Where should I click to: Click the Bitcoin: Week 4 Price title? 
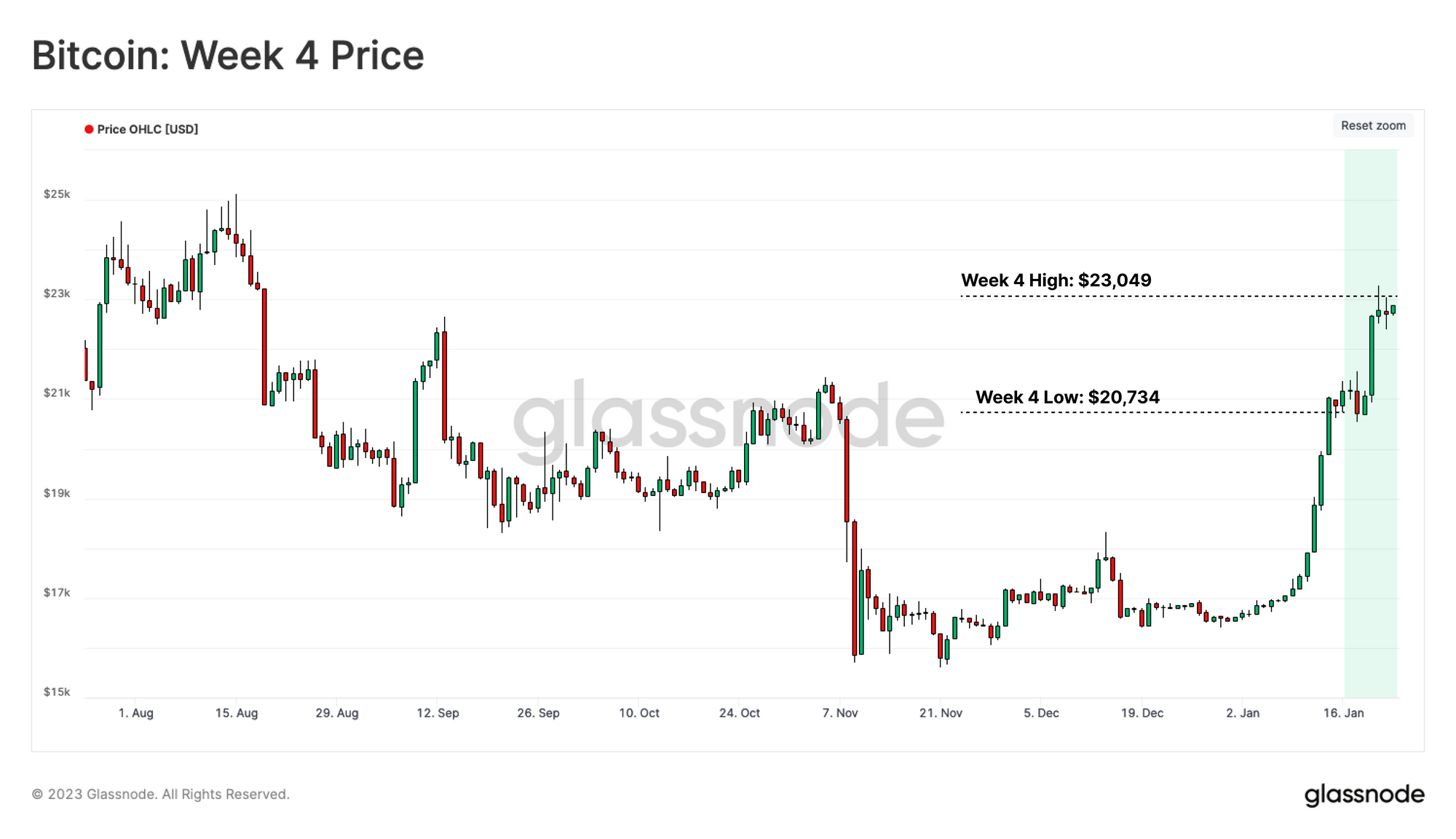228,55
